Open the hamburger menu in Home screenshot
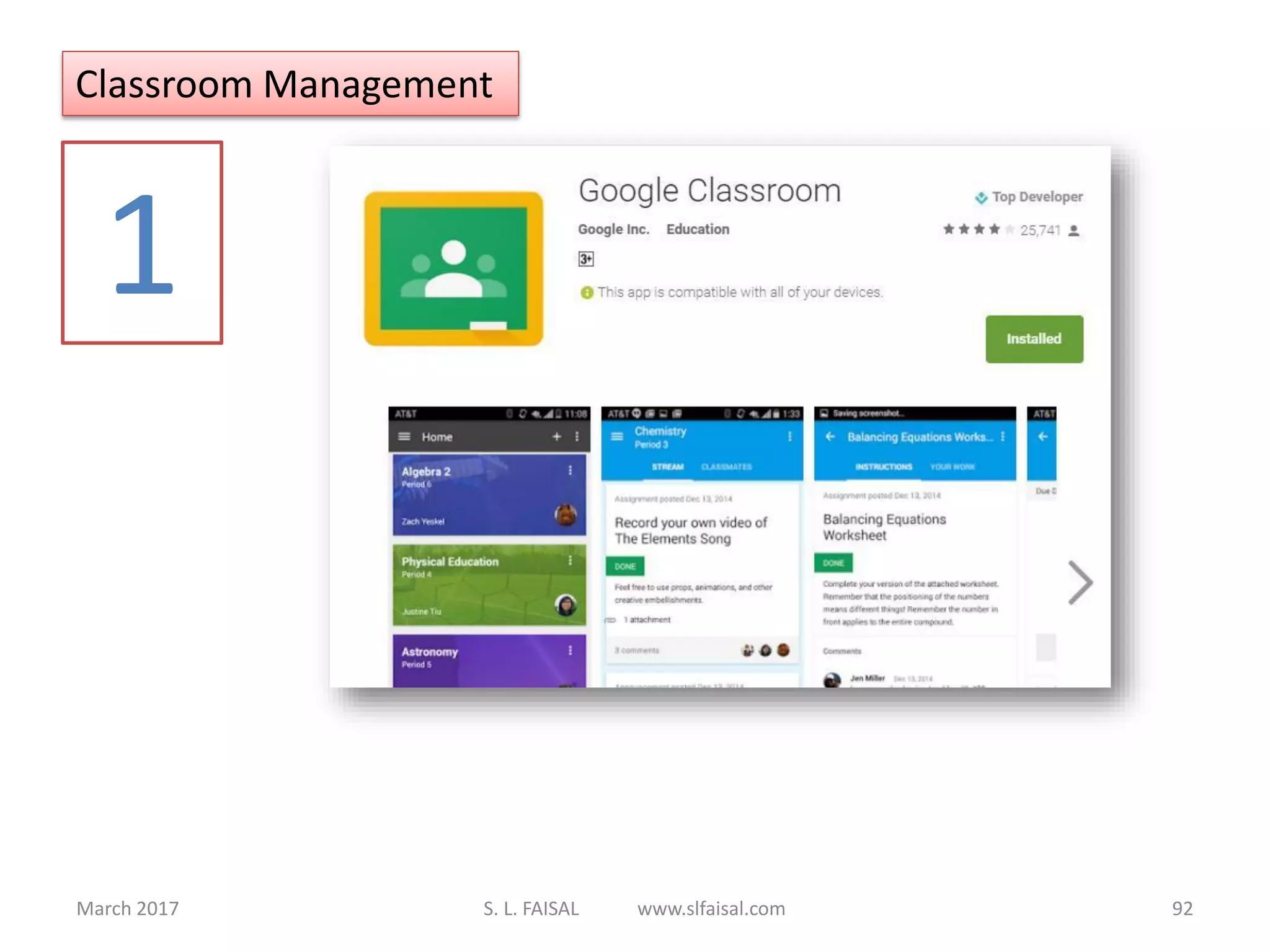Image resolution: width=1270 pixels, height=952 pixels. (x=404, y=436)
